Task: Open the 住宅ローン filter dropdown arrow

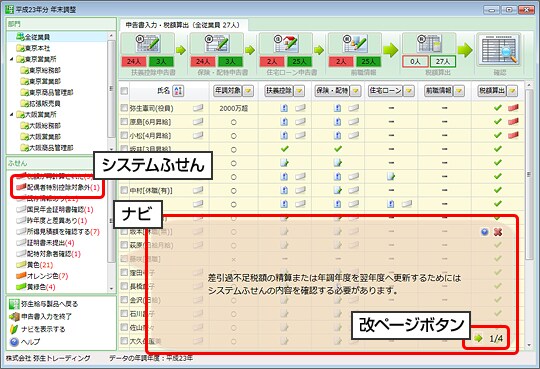Action: (x=409, y=91)
